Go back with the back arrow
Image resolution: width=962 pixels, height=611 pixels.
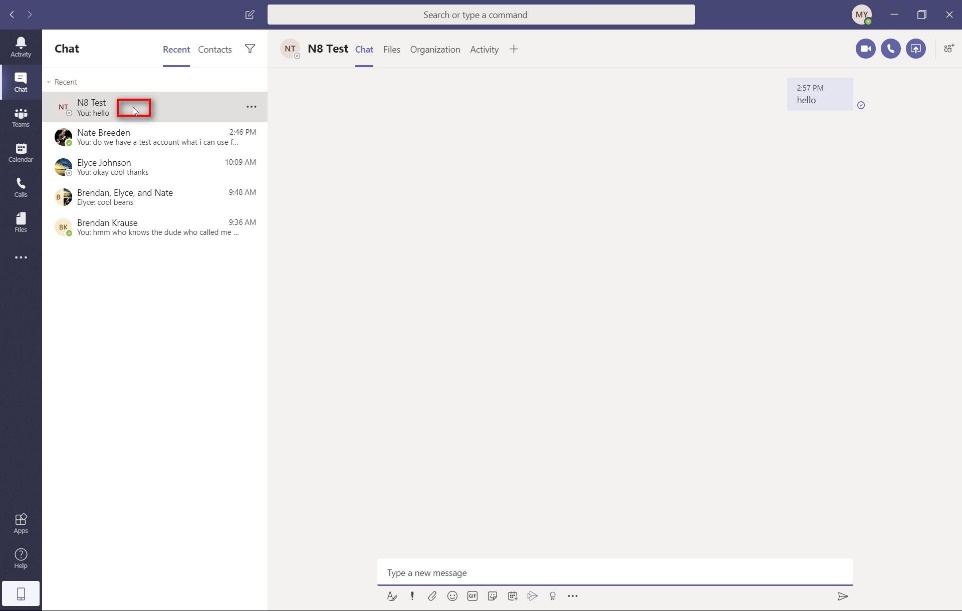(12, 14)
